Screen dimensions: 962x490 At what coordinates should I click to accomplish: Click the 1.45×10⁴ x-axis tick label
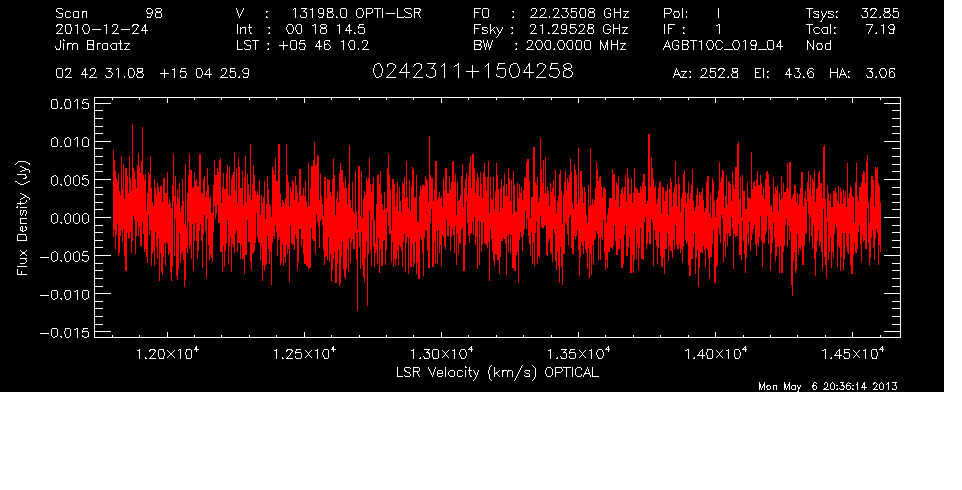point(853,353)
